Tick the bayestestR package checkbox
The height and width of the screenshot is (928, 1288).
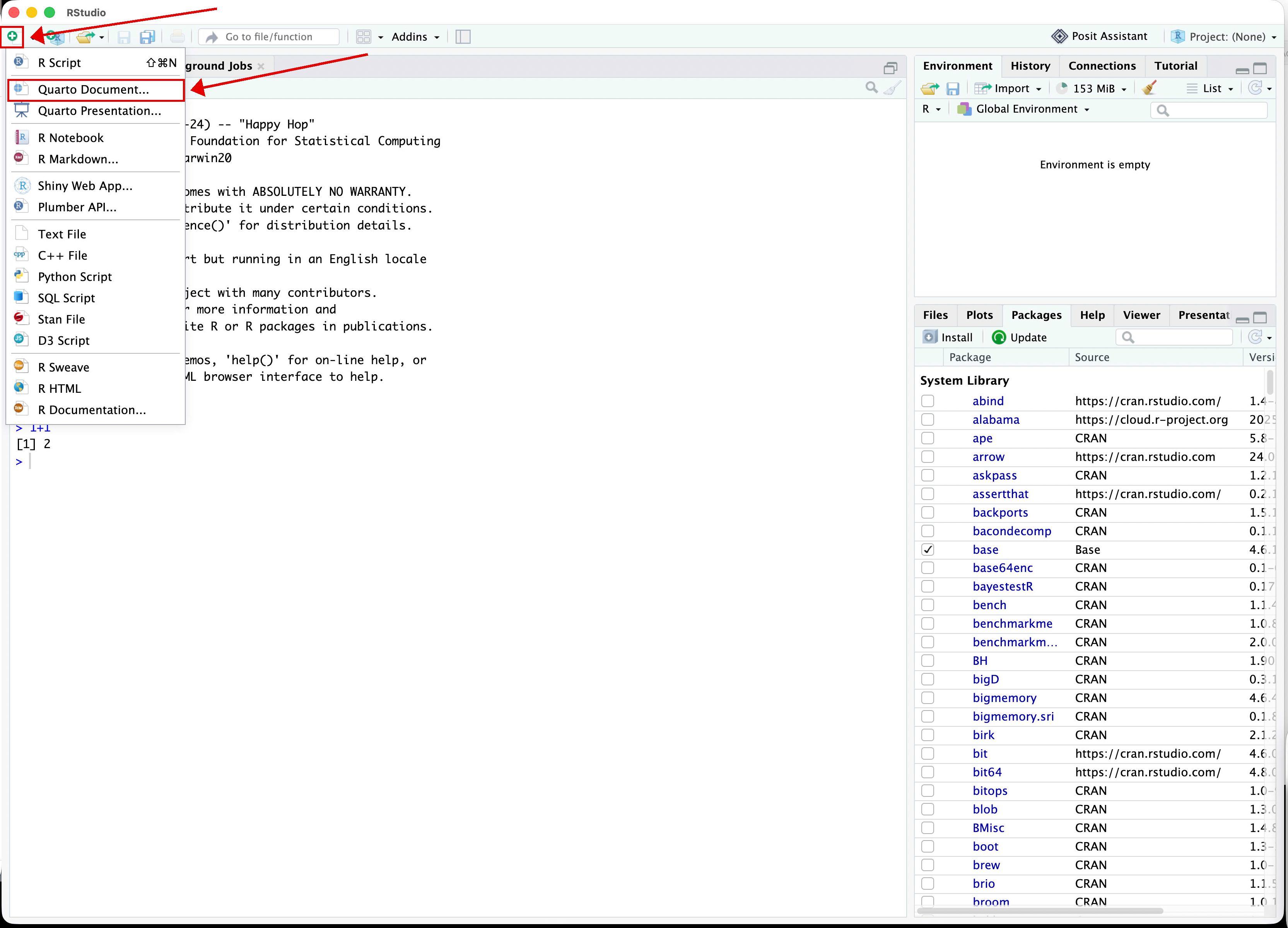[928, 586]
